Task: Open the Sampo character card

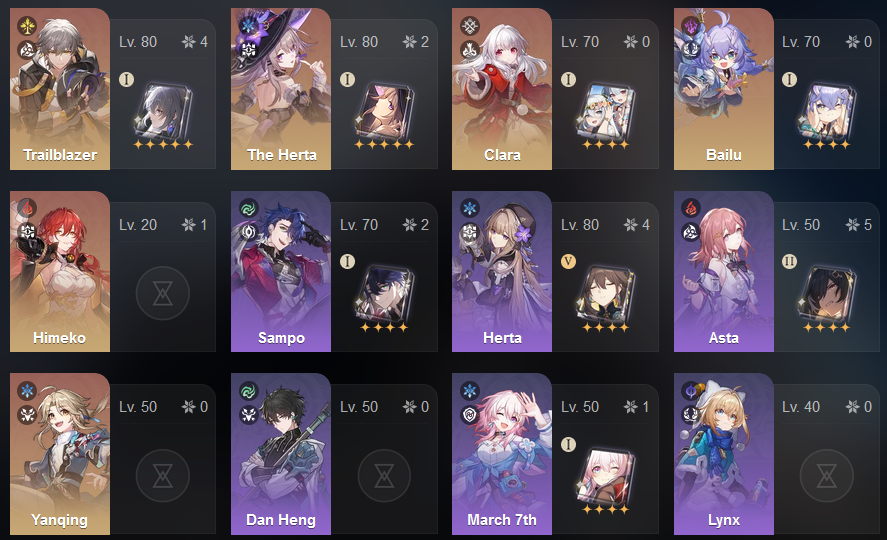Action: (x=281, y=271)
